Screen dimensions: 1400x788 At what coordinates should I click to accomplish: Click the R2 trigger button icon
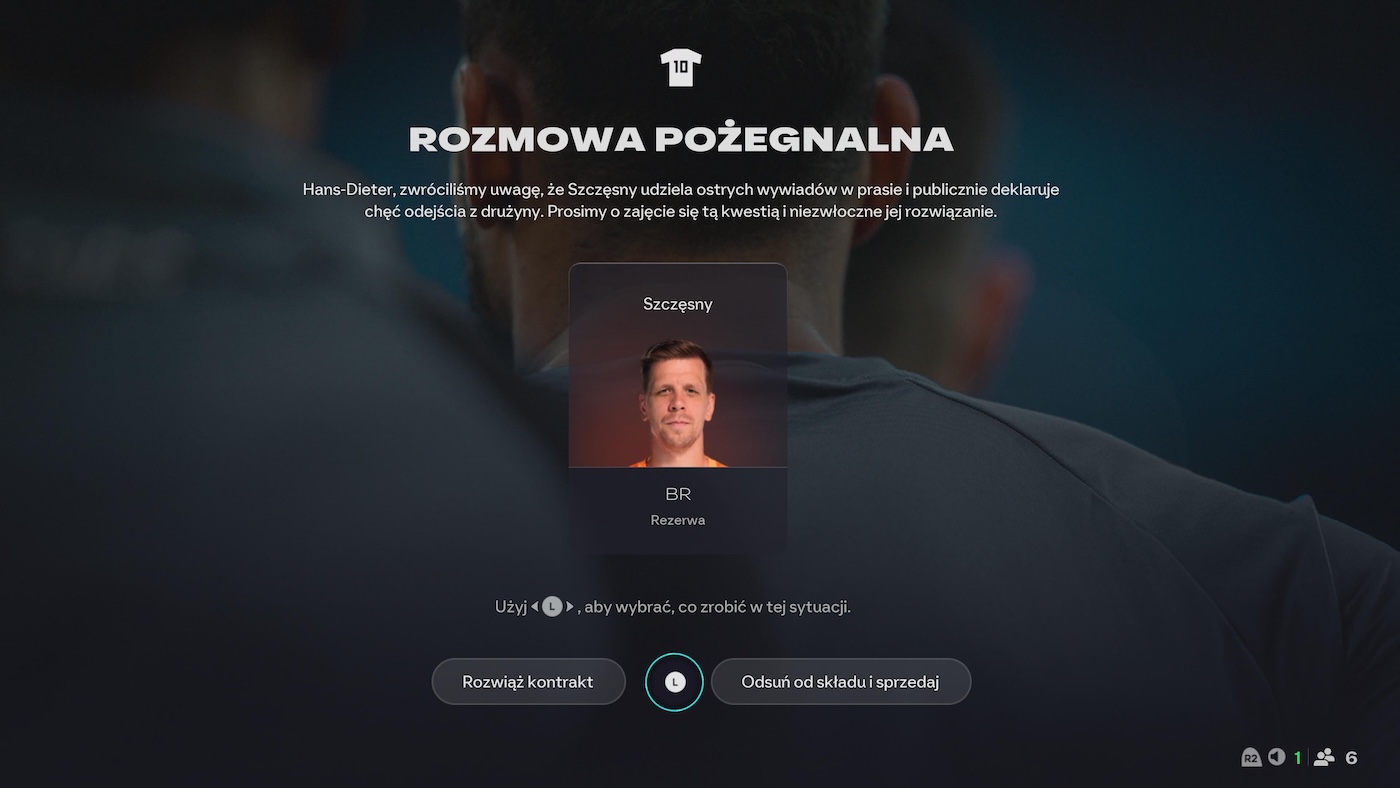pyautogui.click(x=1251, y=758)
